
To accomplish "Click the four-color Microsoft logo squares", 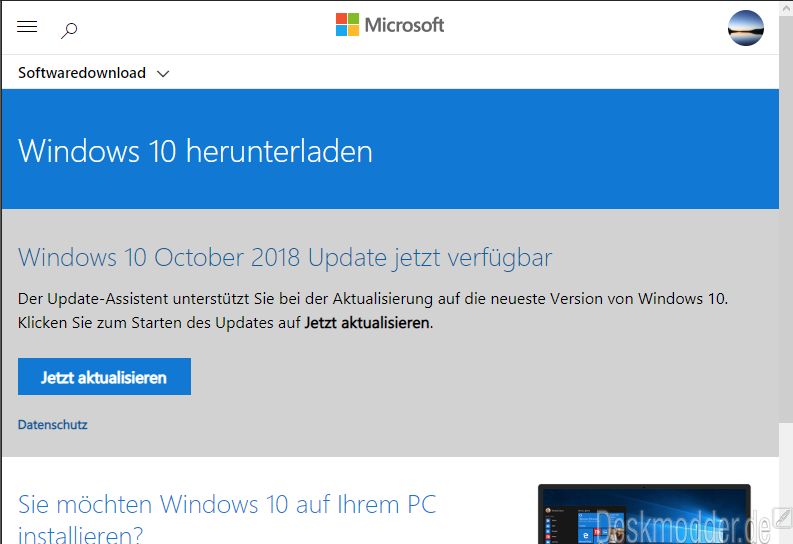I will (347, 24).
